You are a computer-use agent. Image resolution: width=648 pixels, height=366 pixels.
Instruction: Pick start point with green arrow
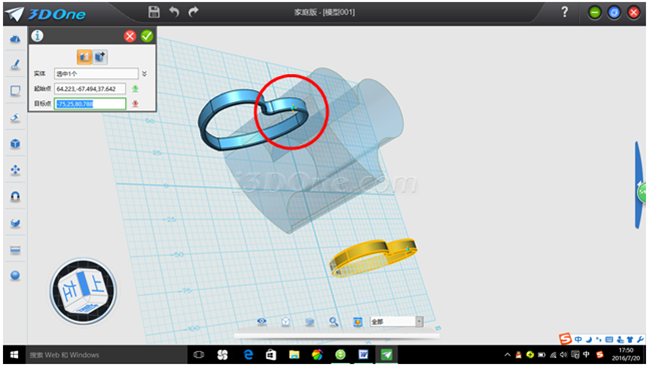135,89
